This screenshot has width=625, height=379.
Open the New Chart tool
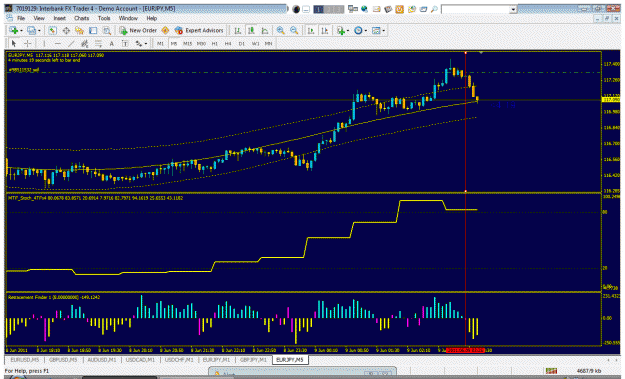coord(13,30)
